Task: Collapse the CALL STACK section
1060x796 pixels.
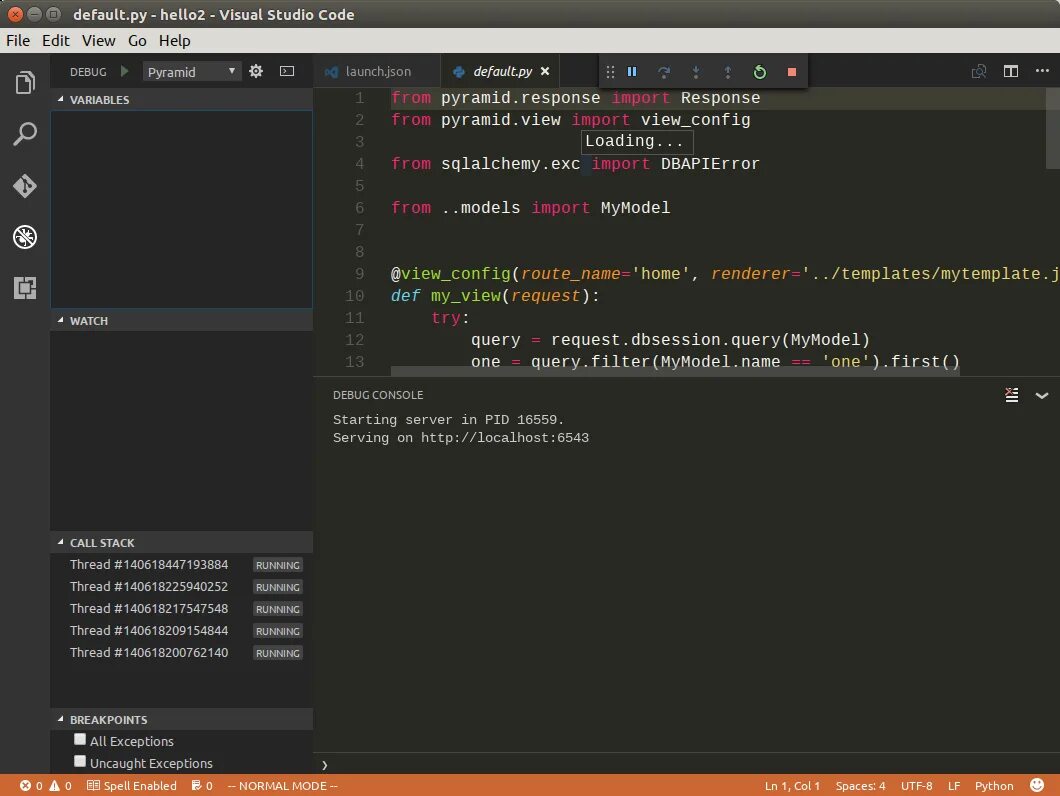Action: [x=181, y=542]
